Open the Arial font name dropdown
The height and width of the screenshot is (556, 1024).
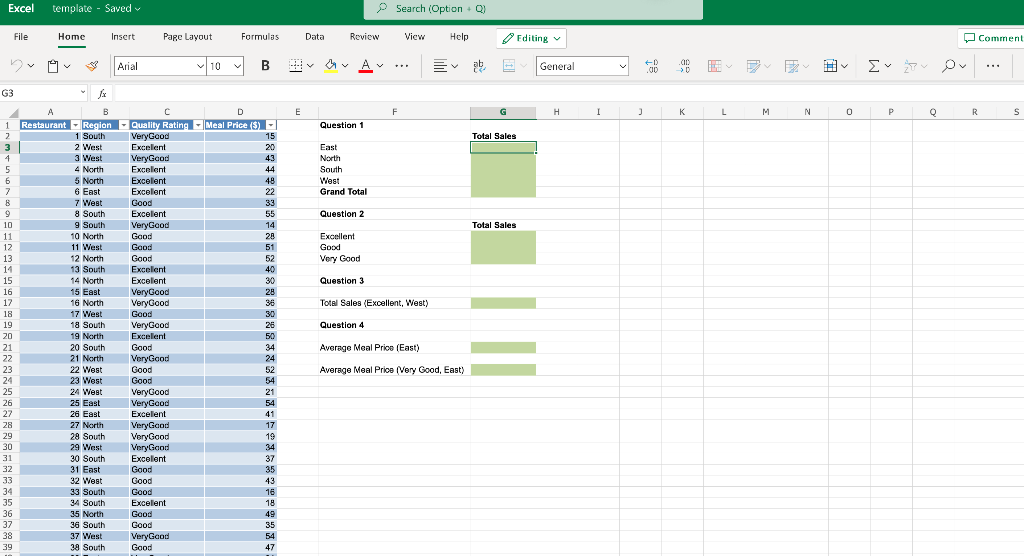pyautogui.click(x=200, y=66)
